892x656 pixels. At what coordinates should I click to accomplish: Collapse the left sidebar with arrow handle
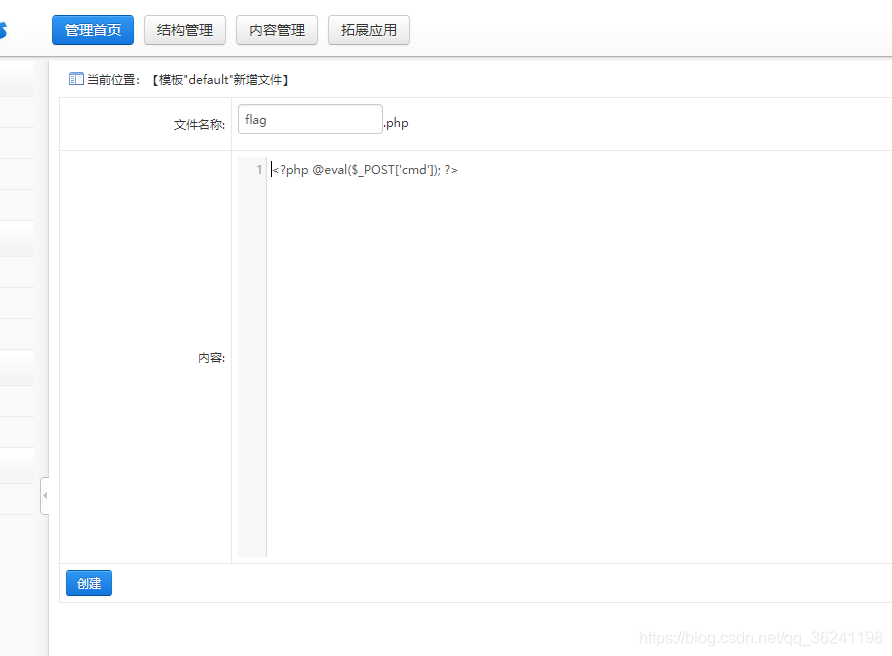tap(45, 496)
